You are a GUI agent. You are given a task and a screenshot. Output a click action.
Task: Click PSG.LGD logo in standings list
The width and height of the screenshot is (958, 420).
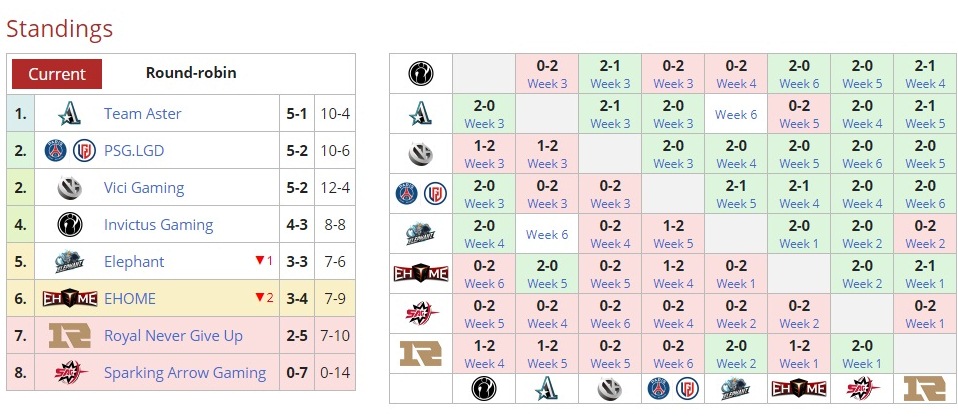pos(68,151)
